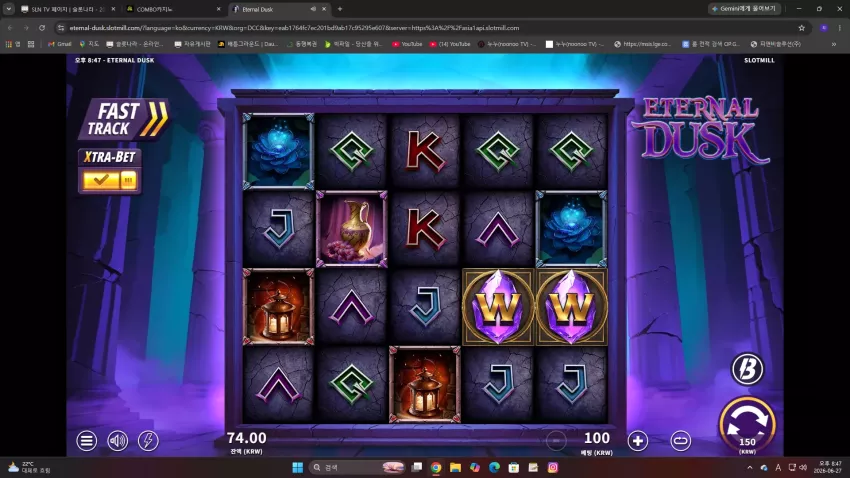Increase bet with the plus button

(638, 441)
